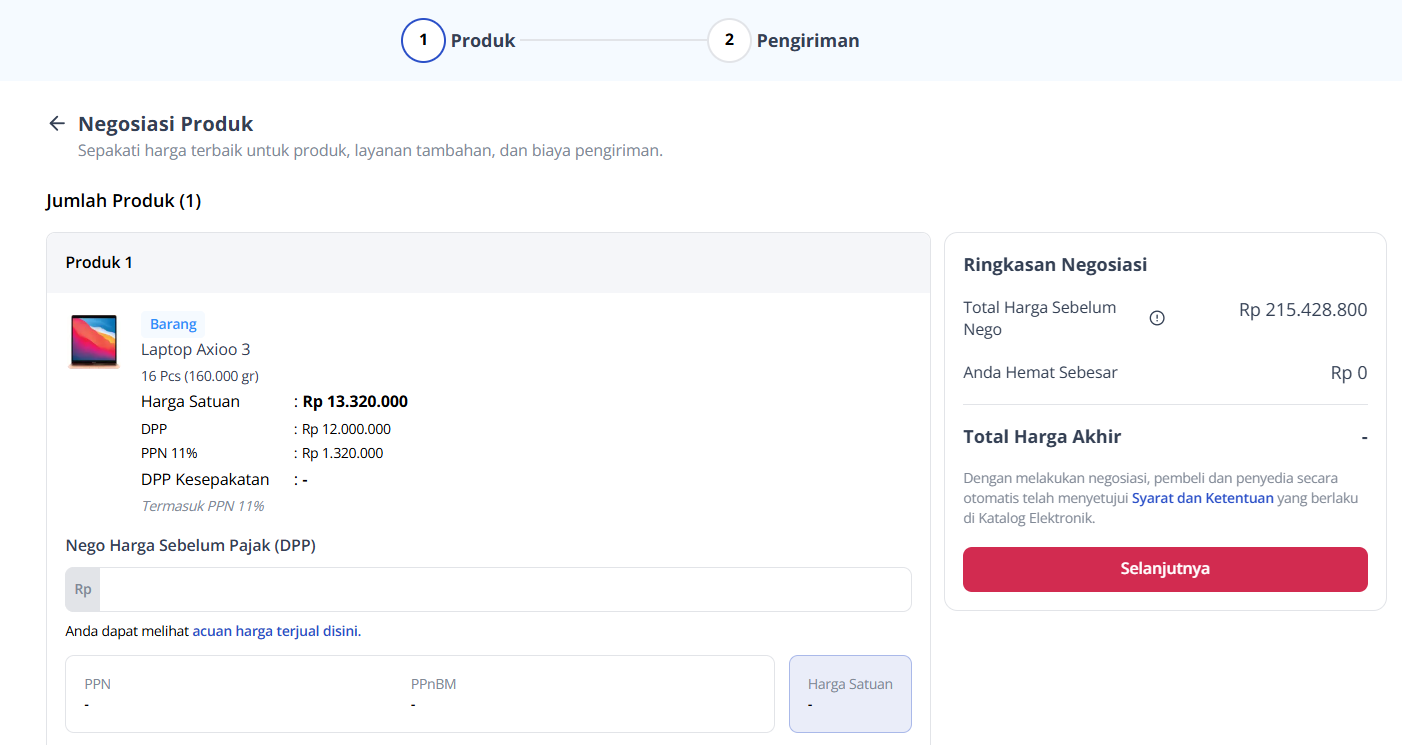The height and width of the screenshot is (745, 1402).
Task: Click the Selanjutnya button
Action: tap(1165, 569)
